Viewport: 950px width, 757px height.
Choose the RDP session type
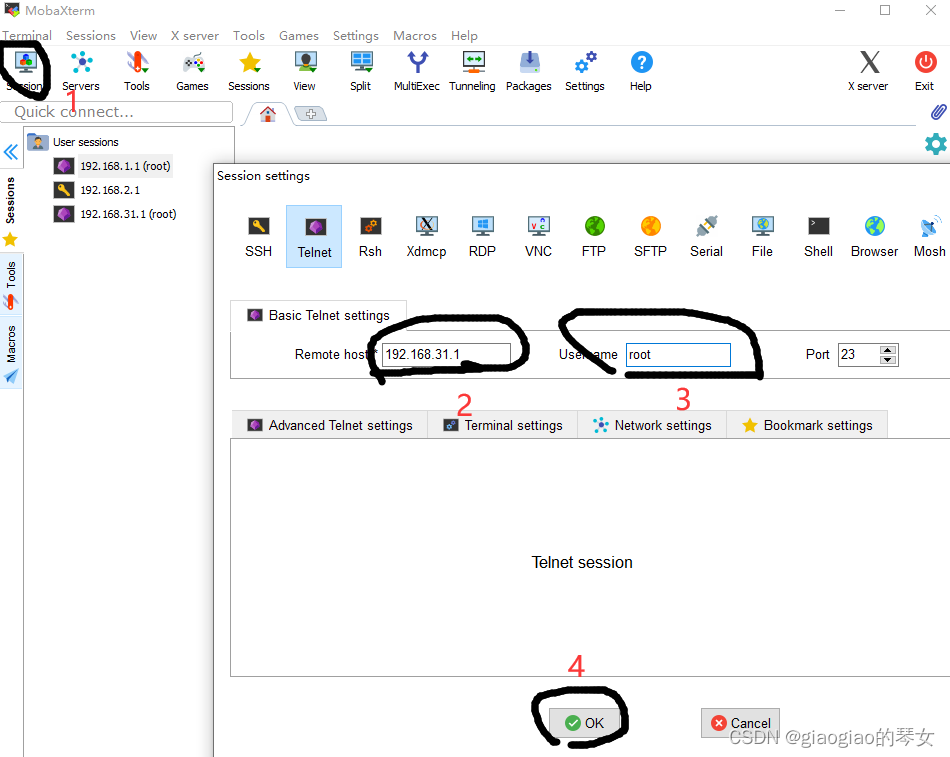[x=482, y=236]
